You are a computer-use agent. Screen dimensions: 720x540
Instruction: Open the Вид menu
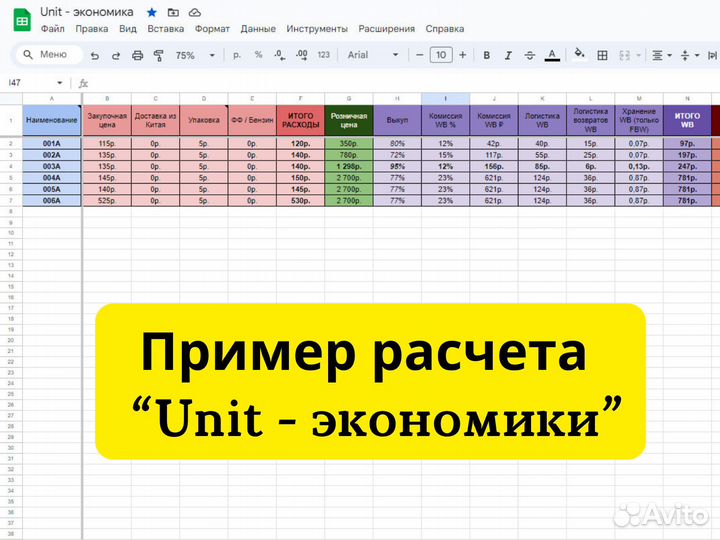[128, 28]
